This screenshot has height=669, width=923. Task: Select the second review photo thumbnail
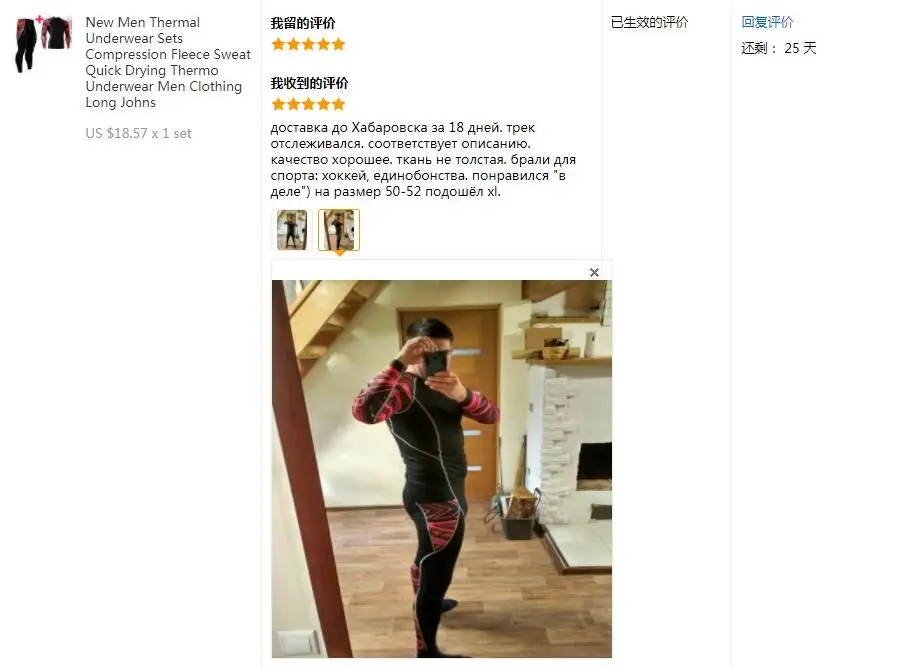(339, 230)
